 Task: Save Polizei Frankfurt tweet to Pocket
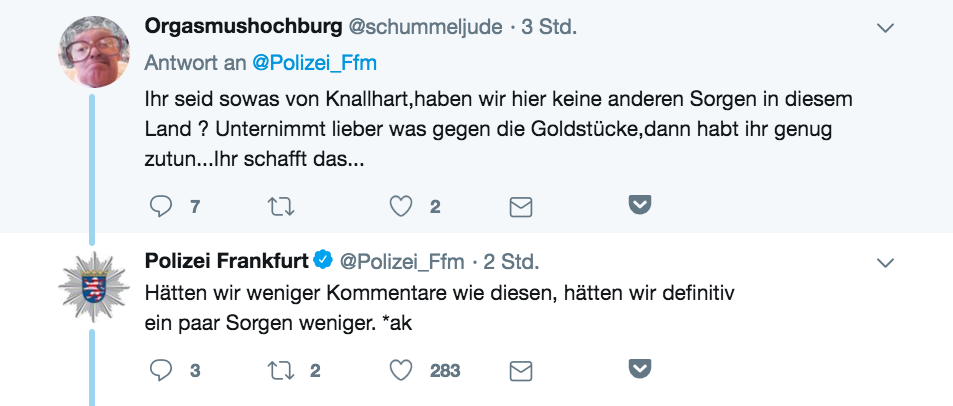click(640, 368)
